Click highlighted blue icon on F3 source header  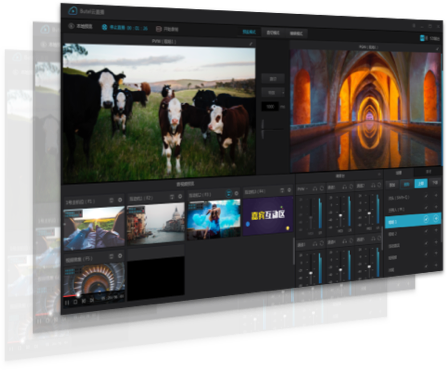tap(229, 193)
